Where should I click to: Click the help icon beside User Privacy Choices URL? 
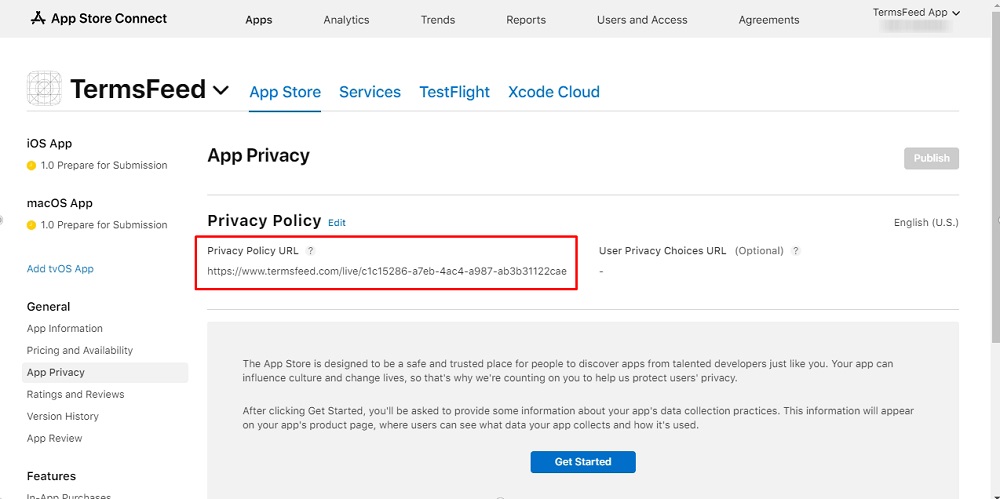coord(796,251)
